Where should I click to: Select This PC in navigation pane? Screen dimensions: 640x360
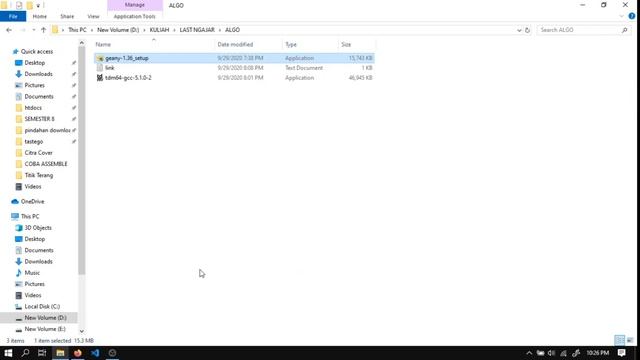tap(30, 216)
